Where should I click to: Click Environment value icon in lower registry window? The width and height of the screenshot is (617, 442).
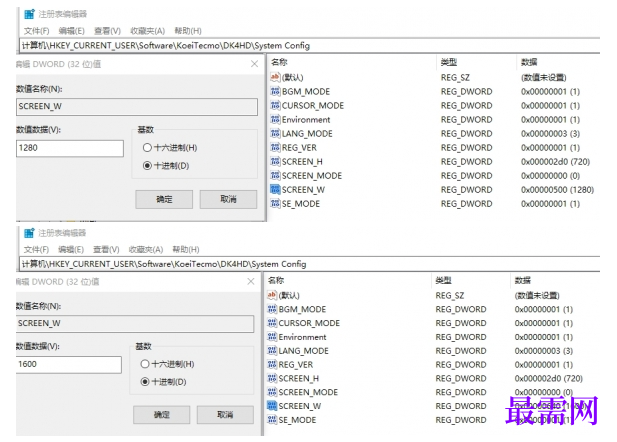point(272,337)
